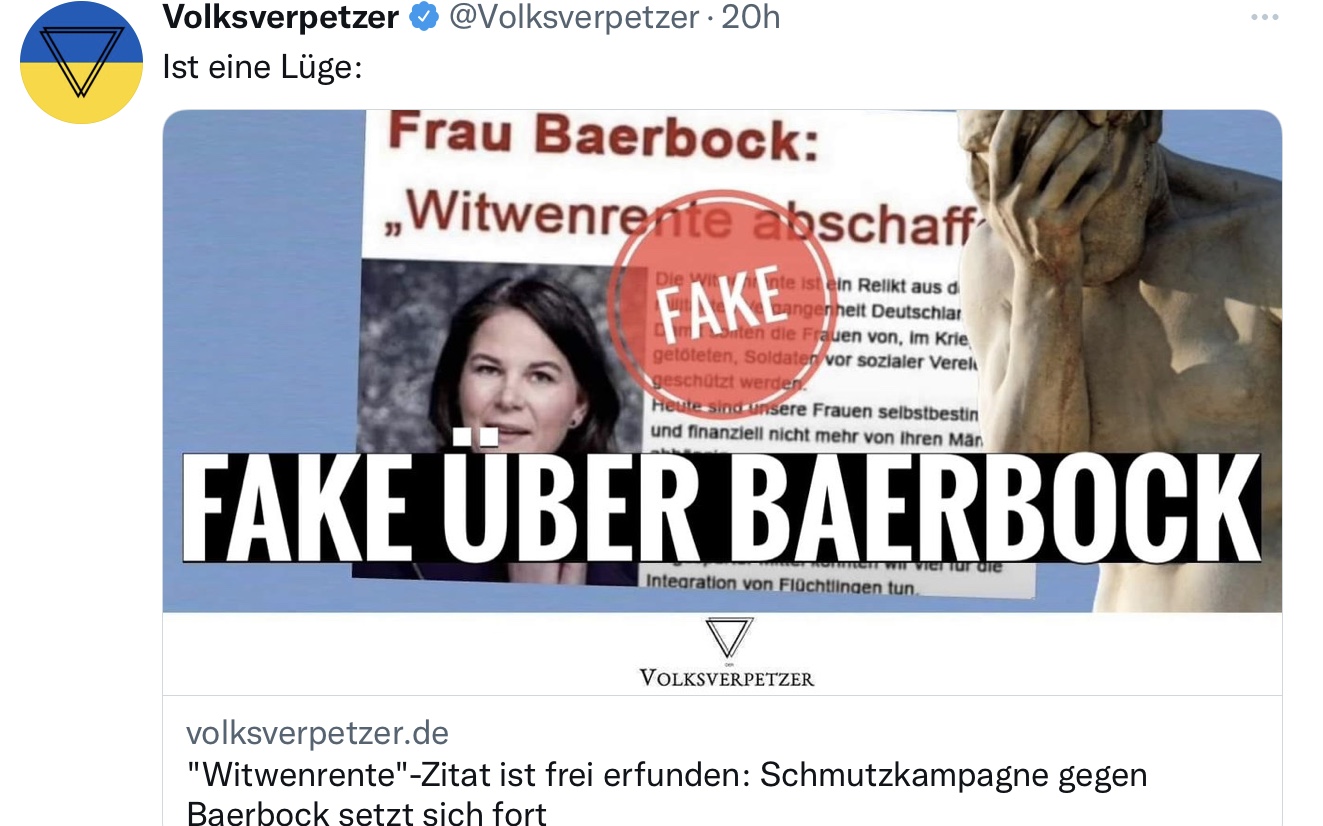Open the Volksverpetzer profile avatar
1323x826 pixels.
[82, 61]
